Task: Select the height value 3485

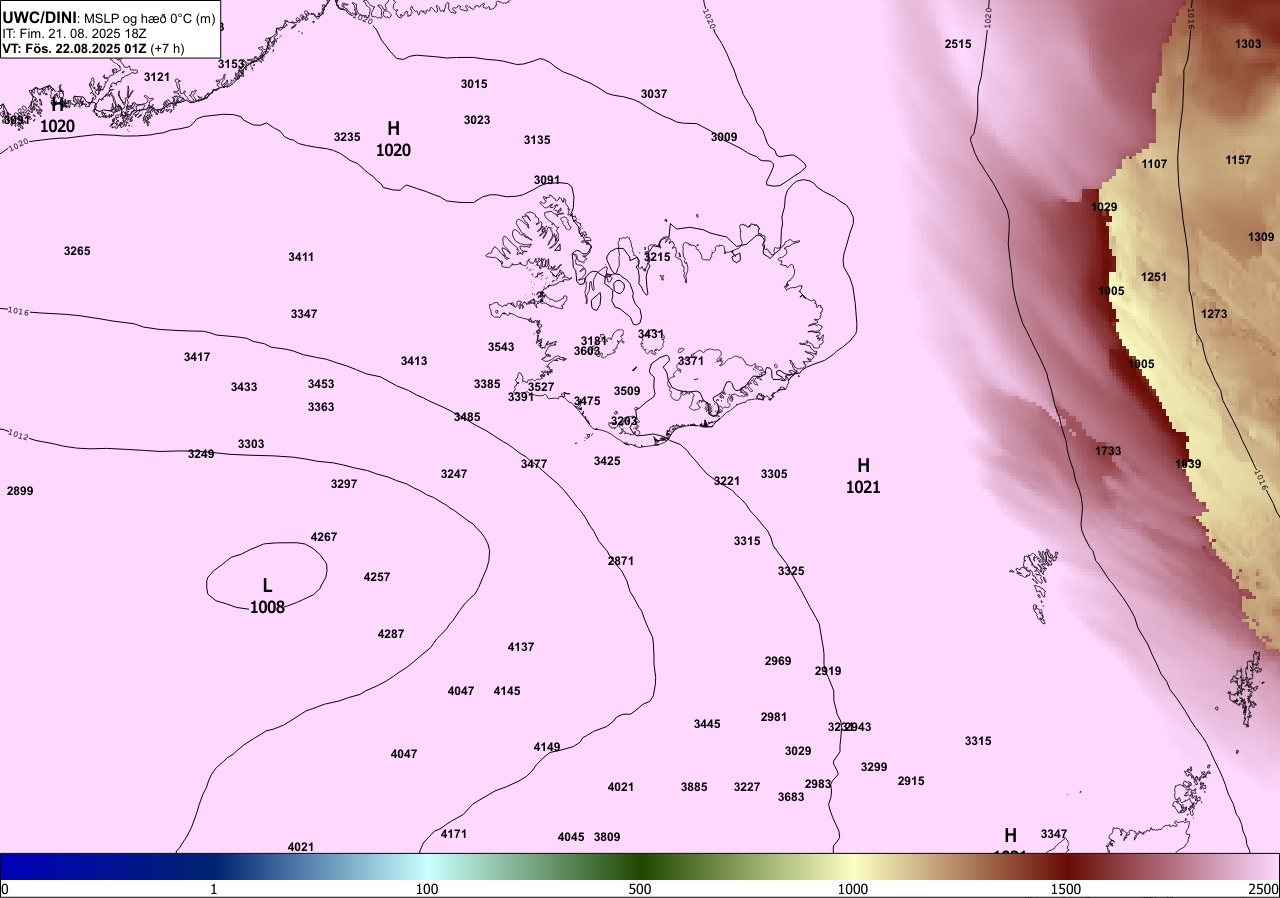Action: point(467,417)
